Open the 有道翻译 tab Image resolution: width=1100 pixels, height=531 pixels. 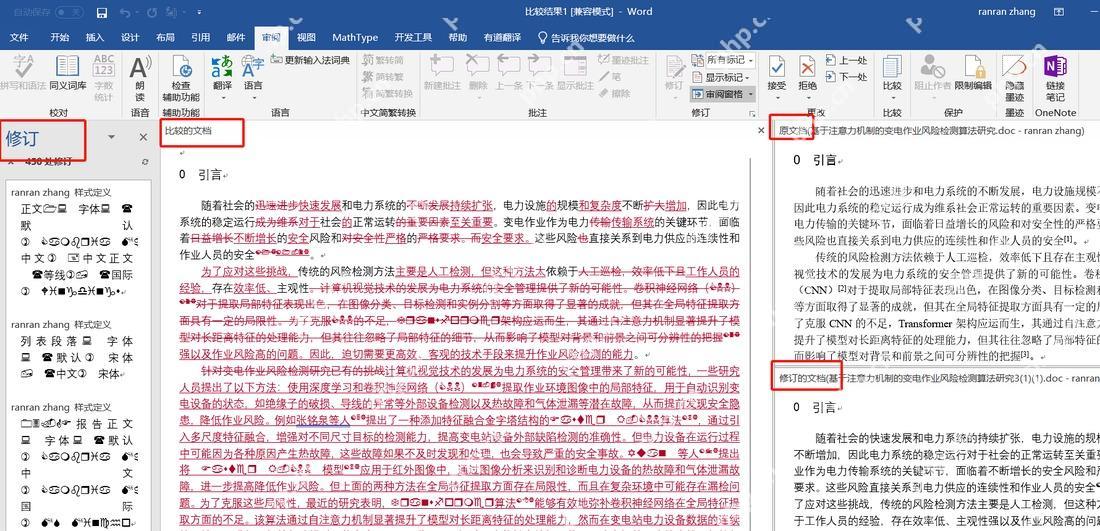[x=502, y=38]
